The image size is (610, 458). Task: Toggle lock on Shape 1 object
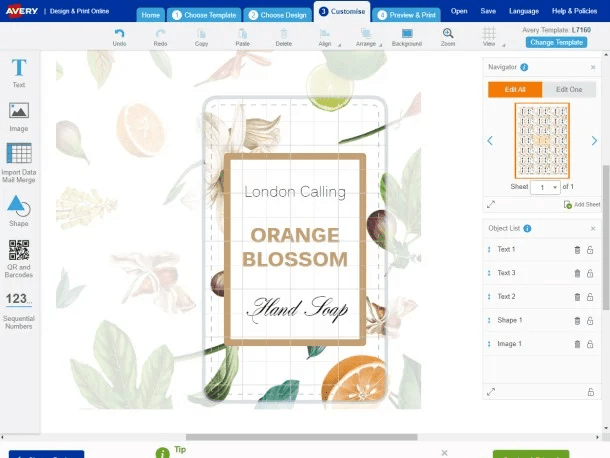[x=590, y=321]
